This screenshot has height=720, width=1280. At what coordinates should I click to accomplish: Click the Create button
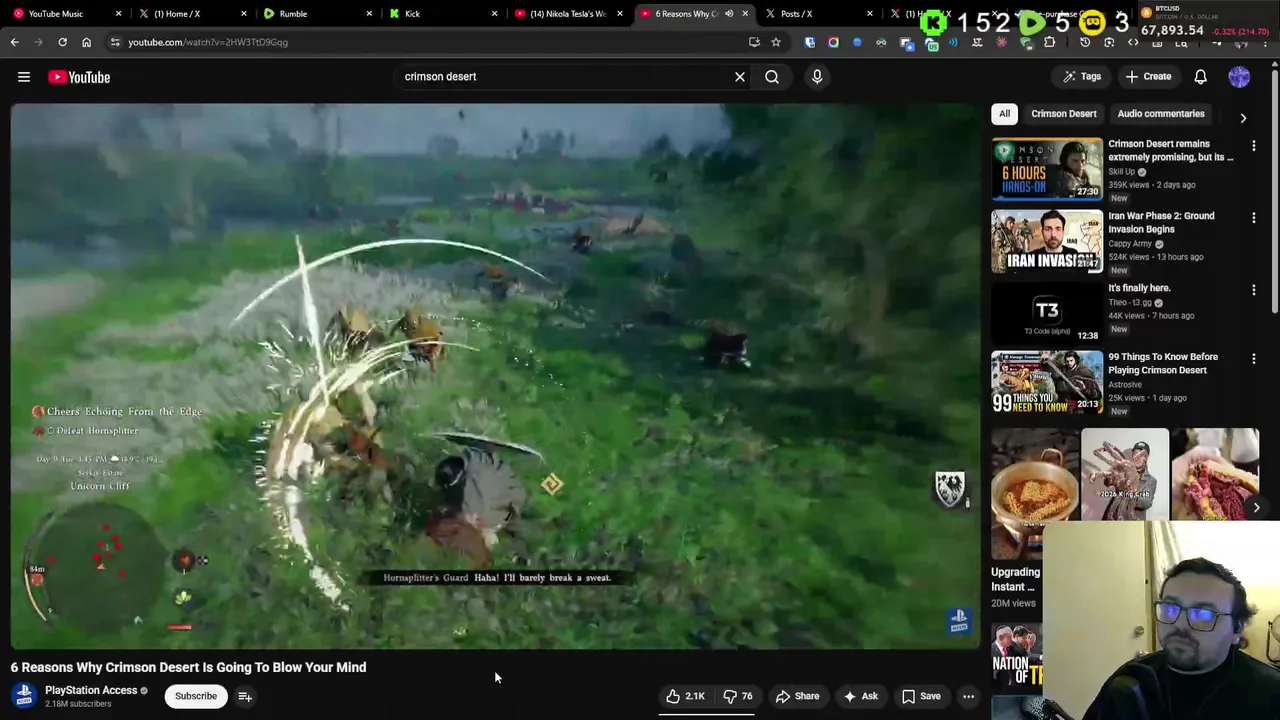point(1148,77)
